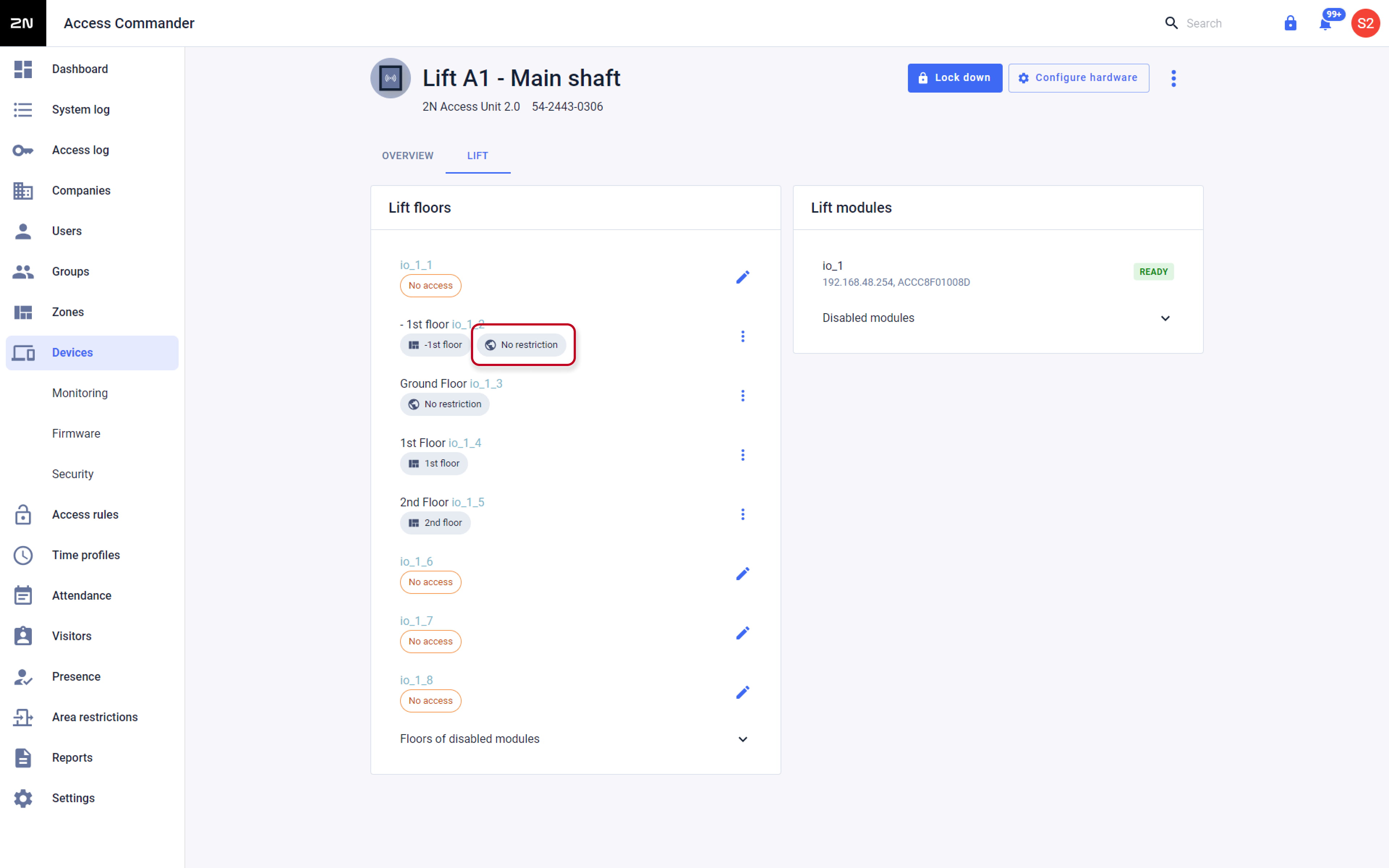Edit floor io_1_8 with pencil icon

[x=743, y=692]
